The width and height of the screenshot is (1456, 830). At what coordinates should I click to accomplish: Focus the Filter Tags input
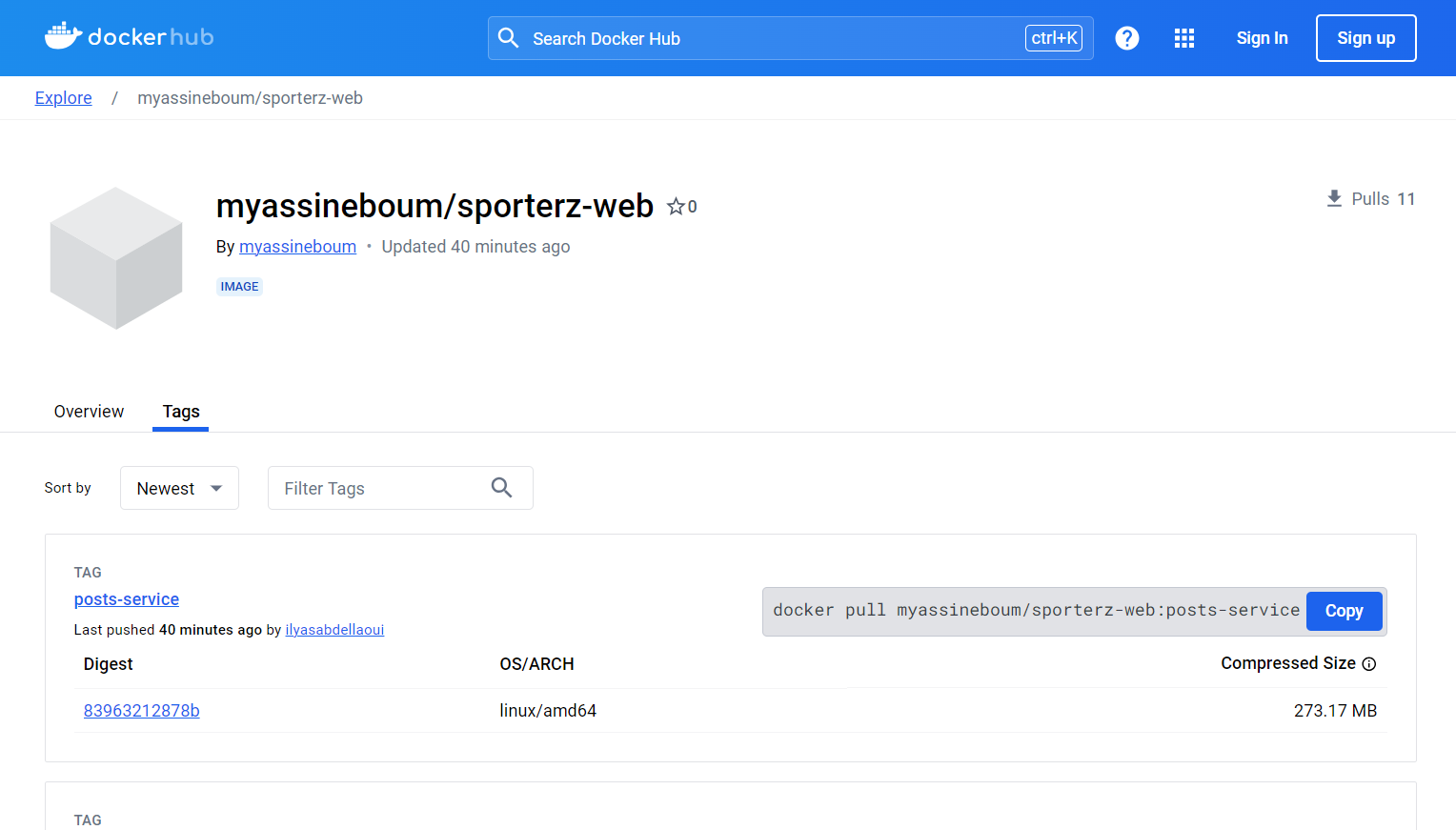pyautogui.click(x=400, y=488)
